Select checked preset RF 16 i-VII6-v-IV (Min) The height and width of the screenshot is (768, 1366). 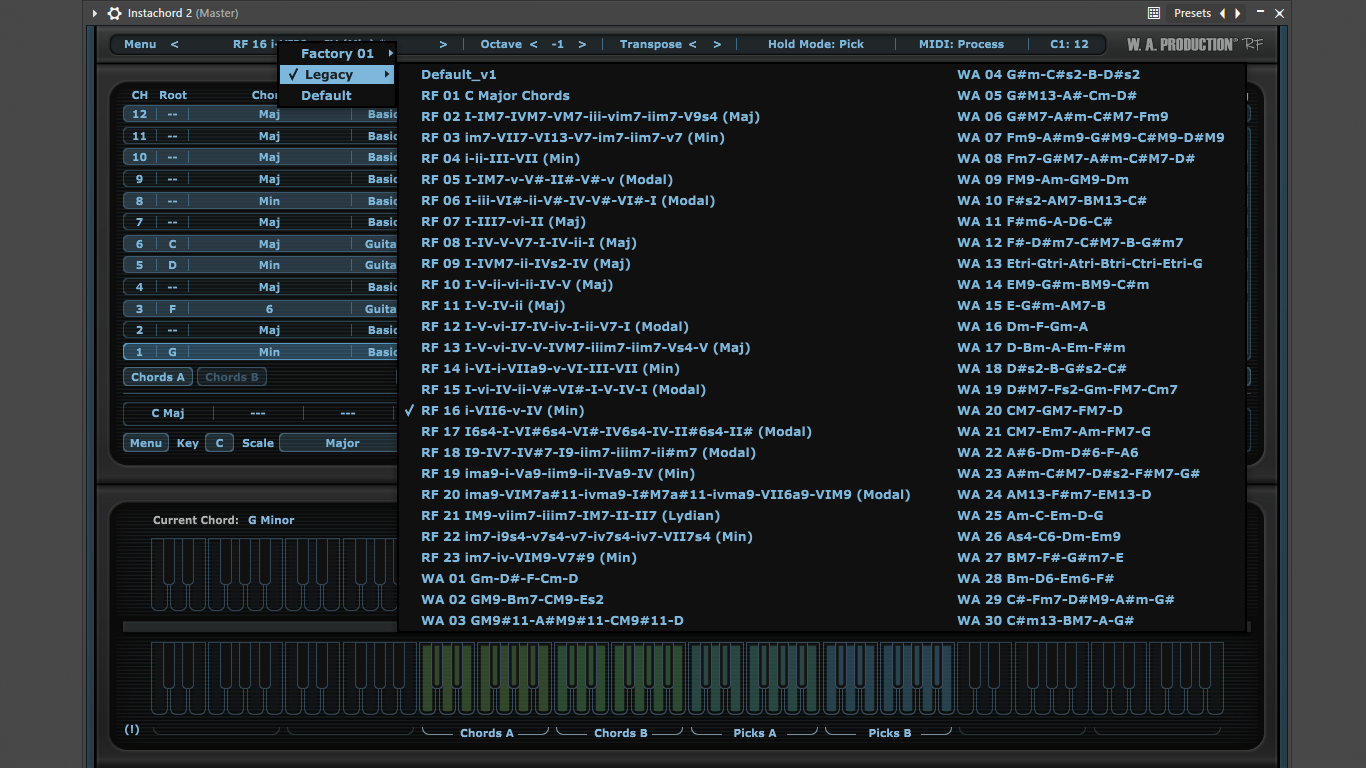tap(502, 410)
